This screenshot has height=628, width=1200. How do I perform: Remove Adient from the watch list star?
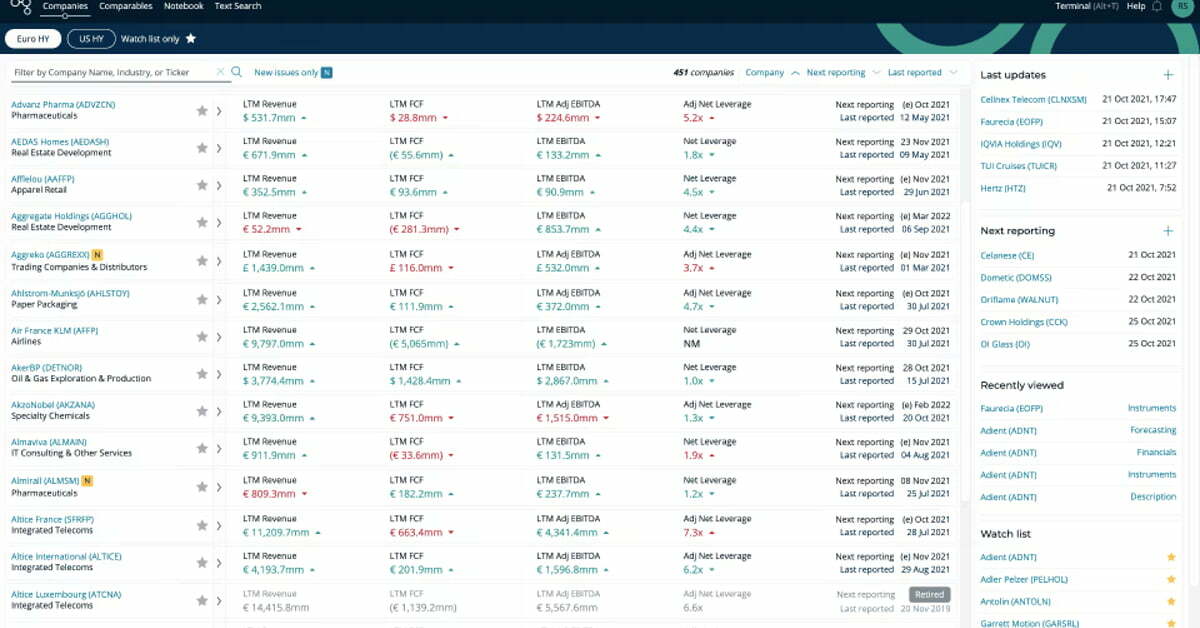(1171, 557)
